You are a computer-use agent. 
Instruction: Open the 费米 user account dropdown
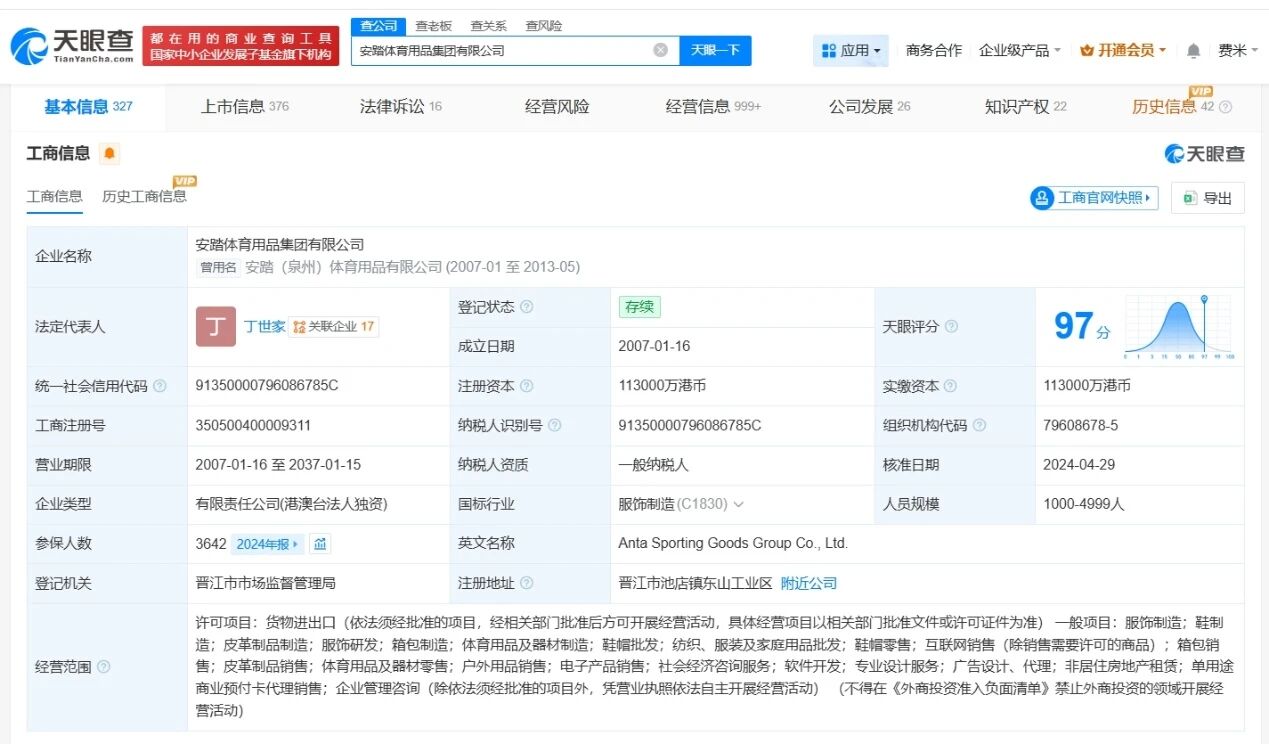click(1238, 50)
